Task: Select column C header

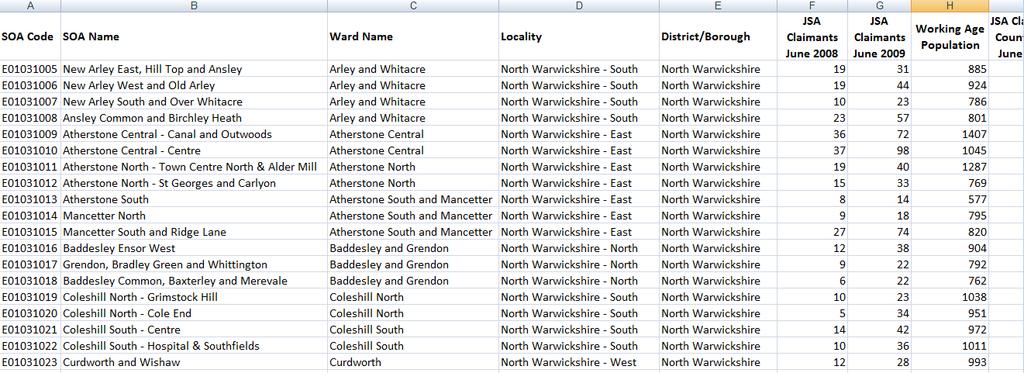Action: pyautogui.click(x=413, y=6)
